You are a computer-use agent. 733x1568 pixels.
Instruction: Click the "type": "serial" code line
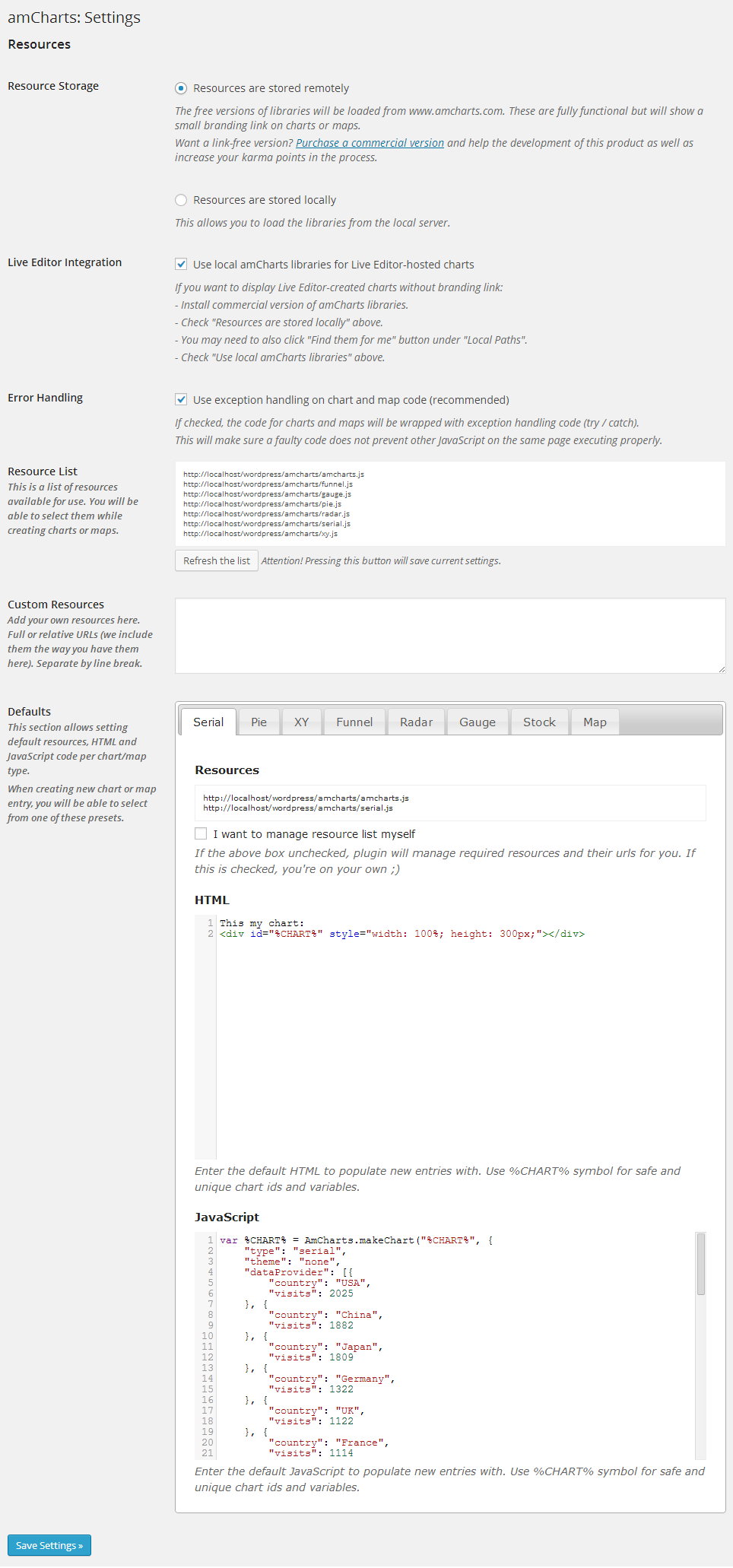295,1251
